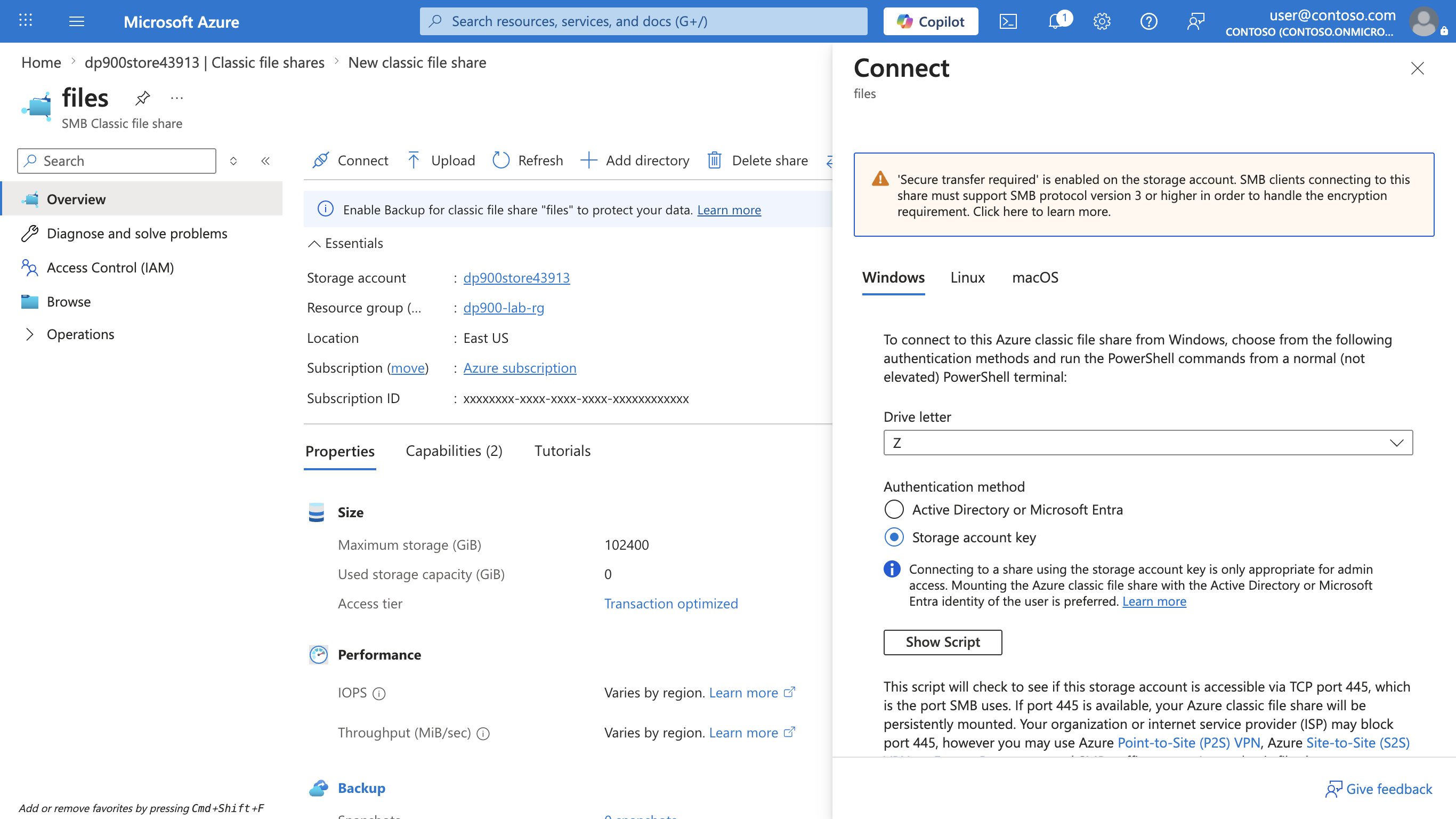
Task: Open Classic file shares breadcrumb
Action: (x=204, y=62)
